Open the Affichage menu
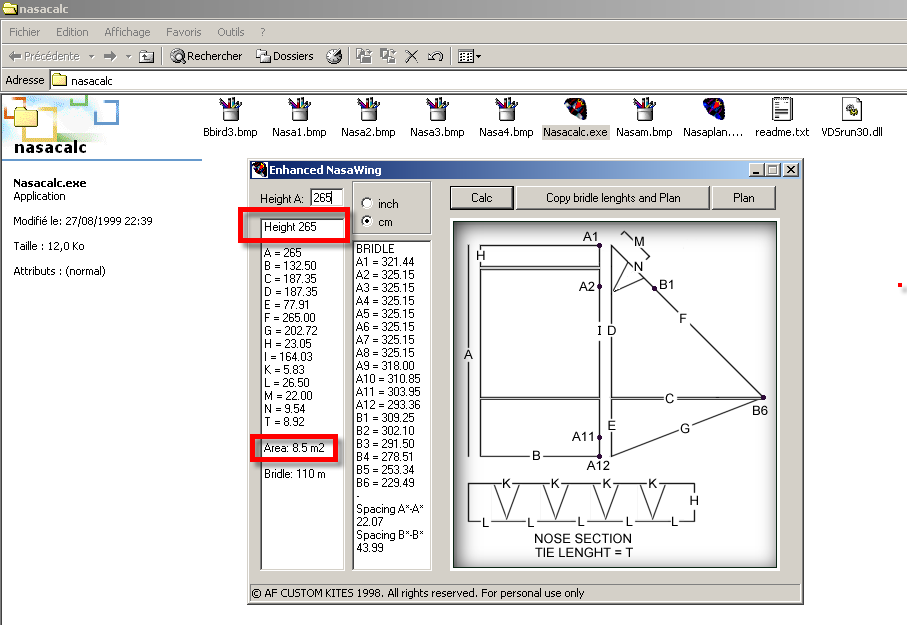 pos(127,32)
